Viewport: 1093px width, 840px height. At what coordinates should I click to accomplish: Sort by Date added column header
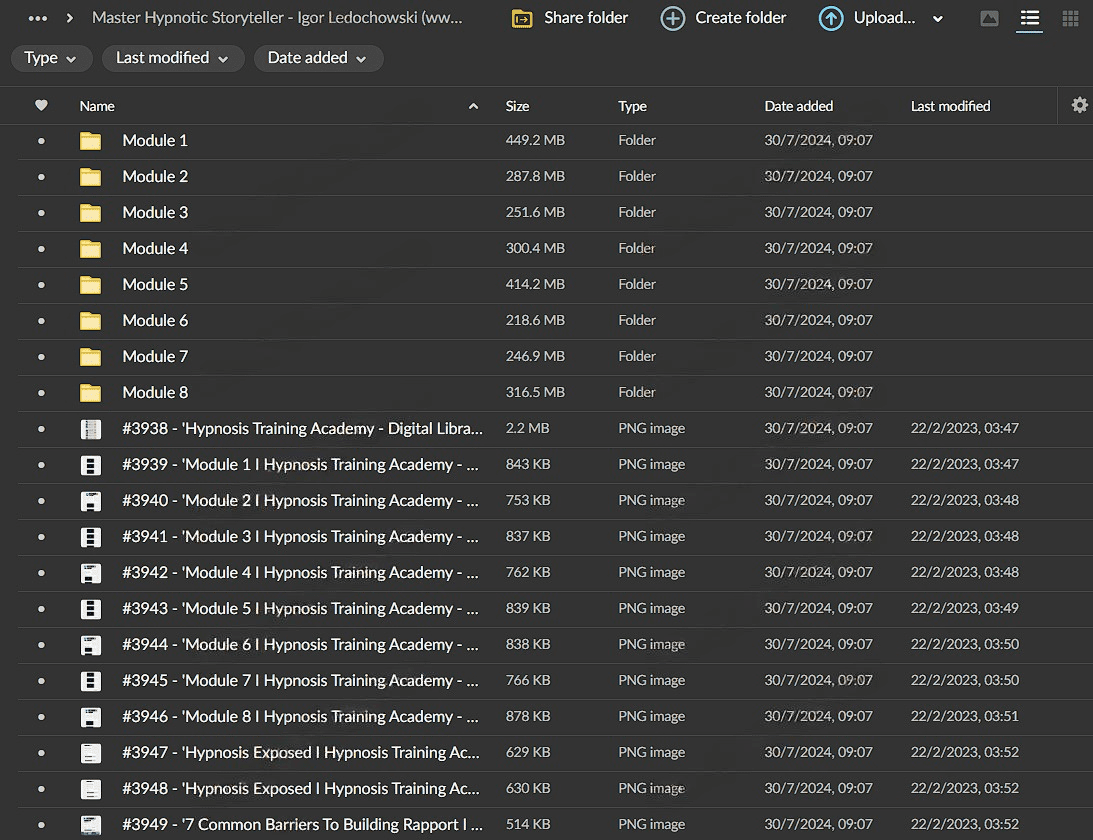798,106
